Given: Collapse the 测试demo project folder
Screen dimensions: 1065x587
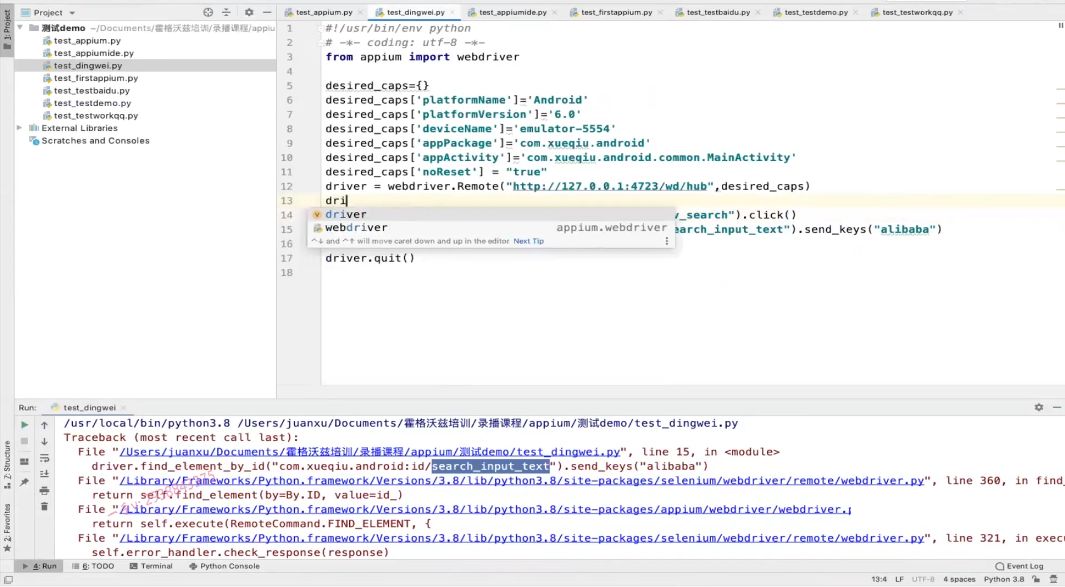Looking at the screenshot, I should (x=20, y=28).
